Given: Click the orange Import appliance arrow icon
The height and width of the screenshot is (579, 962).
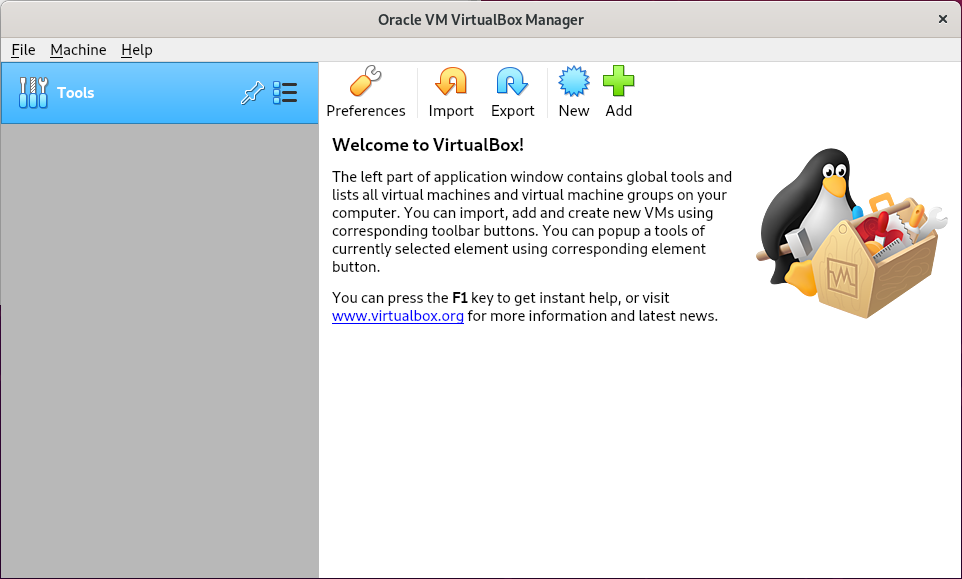Looking at the screenshot, I should click(451, 81).
